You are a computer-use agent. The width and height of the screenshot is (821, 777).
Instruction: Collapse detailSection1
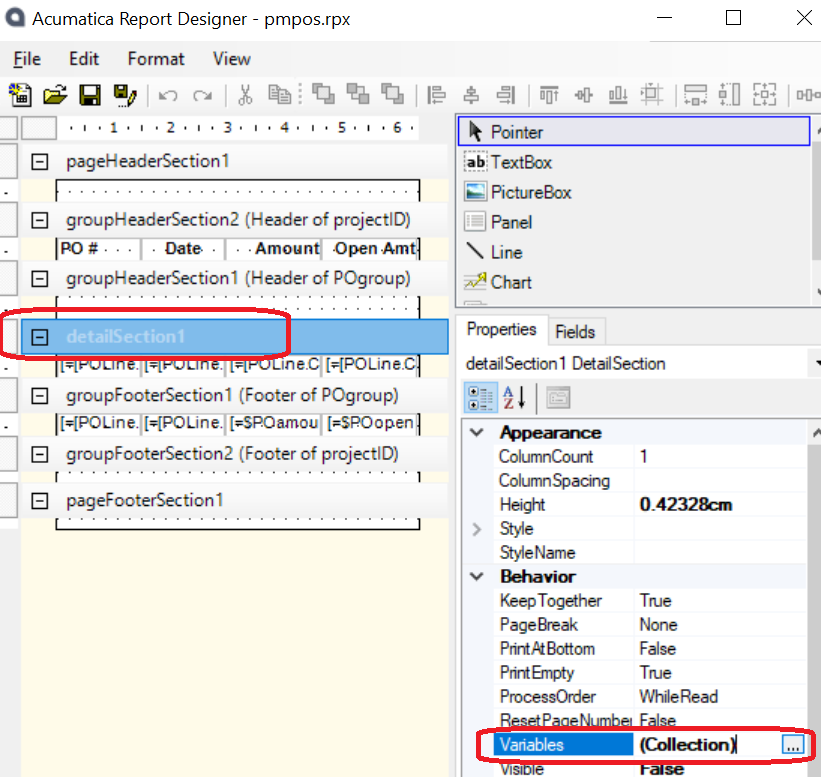click(x=40, y=337)
